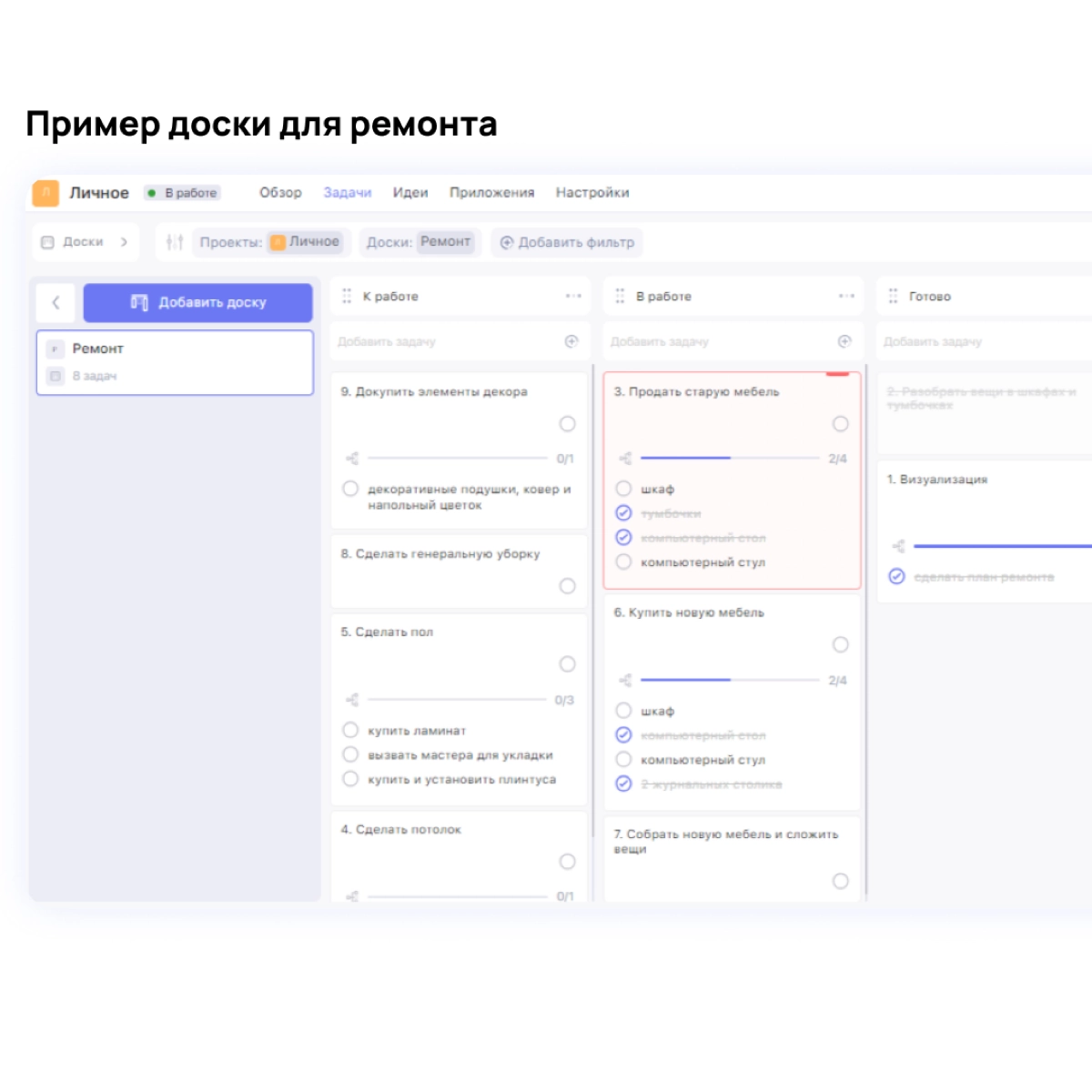Open the К работе column options menu
The width and height of the screenshot is (1092, 1092).
point(573,297)
